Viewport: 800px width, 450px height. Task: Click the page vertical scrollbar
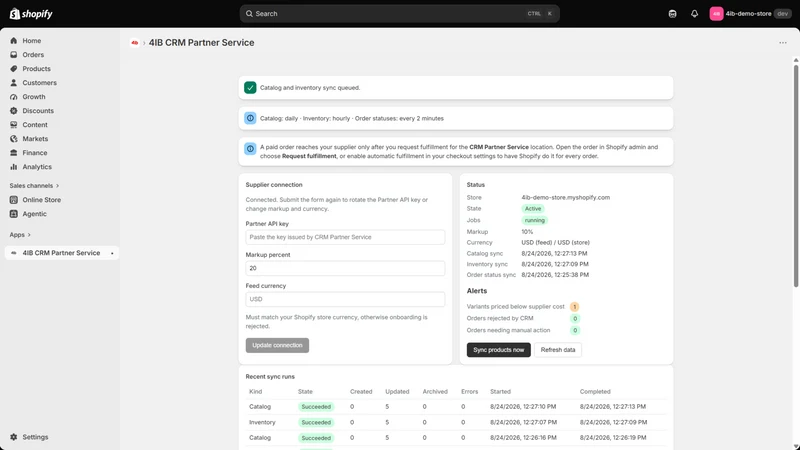coord(795,176)
